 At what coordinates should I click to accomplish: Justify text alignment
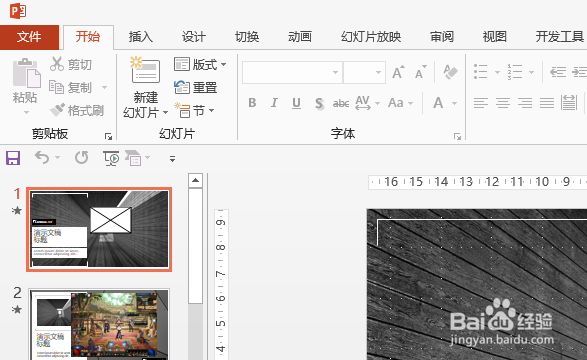[547, 103]
